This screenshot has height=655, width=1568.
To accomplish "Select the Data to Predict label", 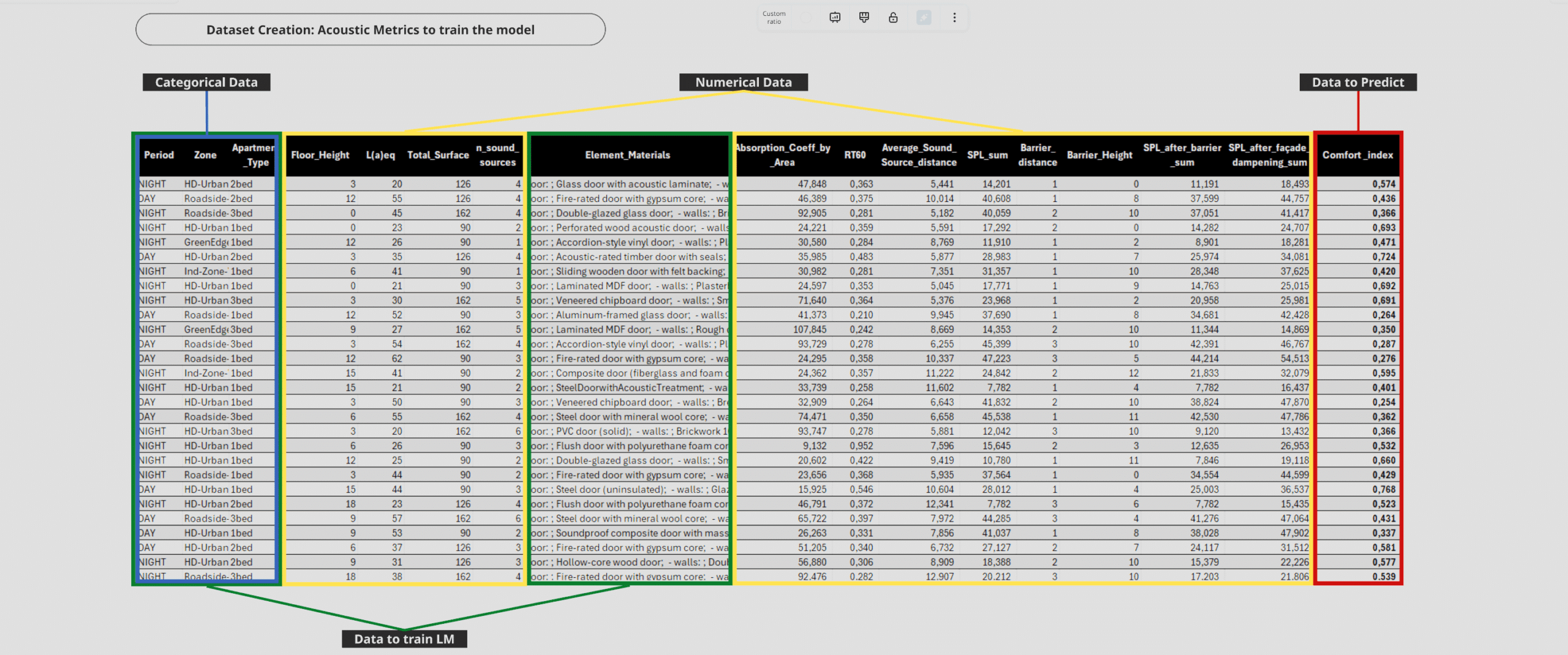I will tap(1358, 82).
